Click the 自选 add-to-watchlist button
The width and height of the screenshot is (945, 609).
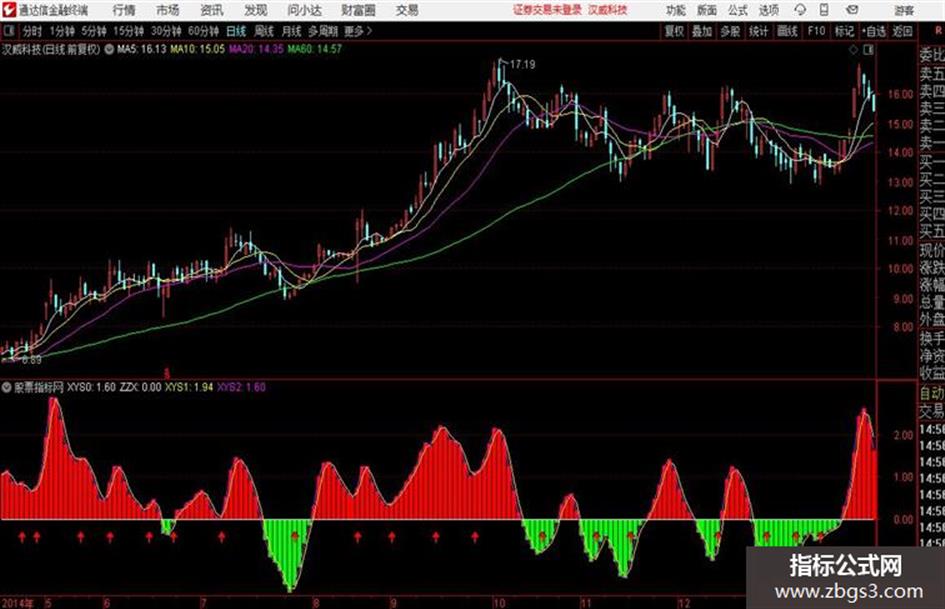[x=873, y=31]
